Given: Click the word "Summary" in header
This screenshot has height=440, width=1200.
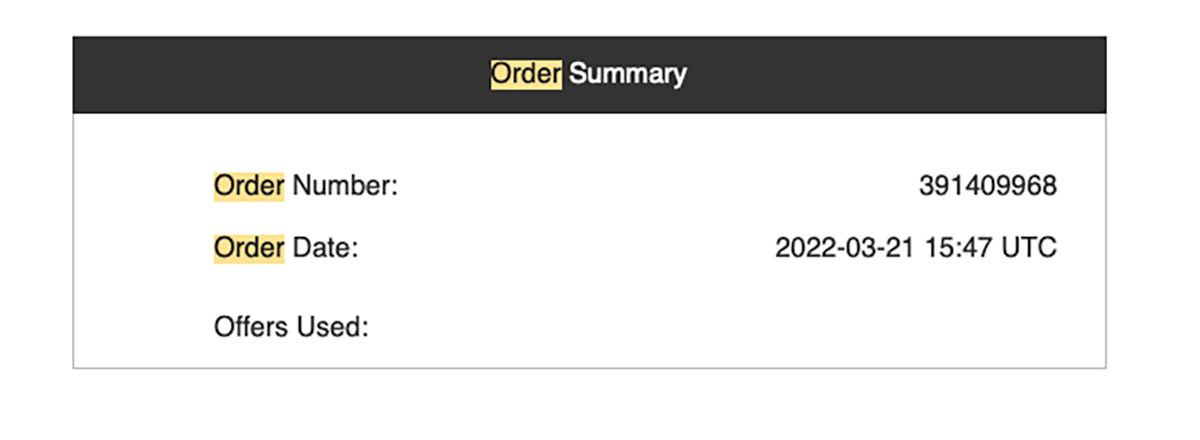Looking at the screenshot, I should (x=628, y=74).
